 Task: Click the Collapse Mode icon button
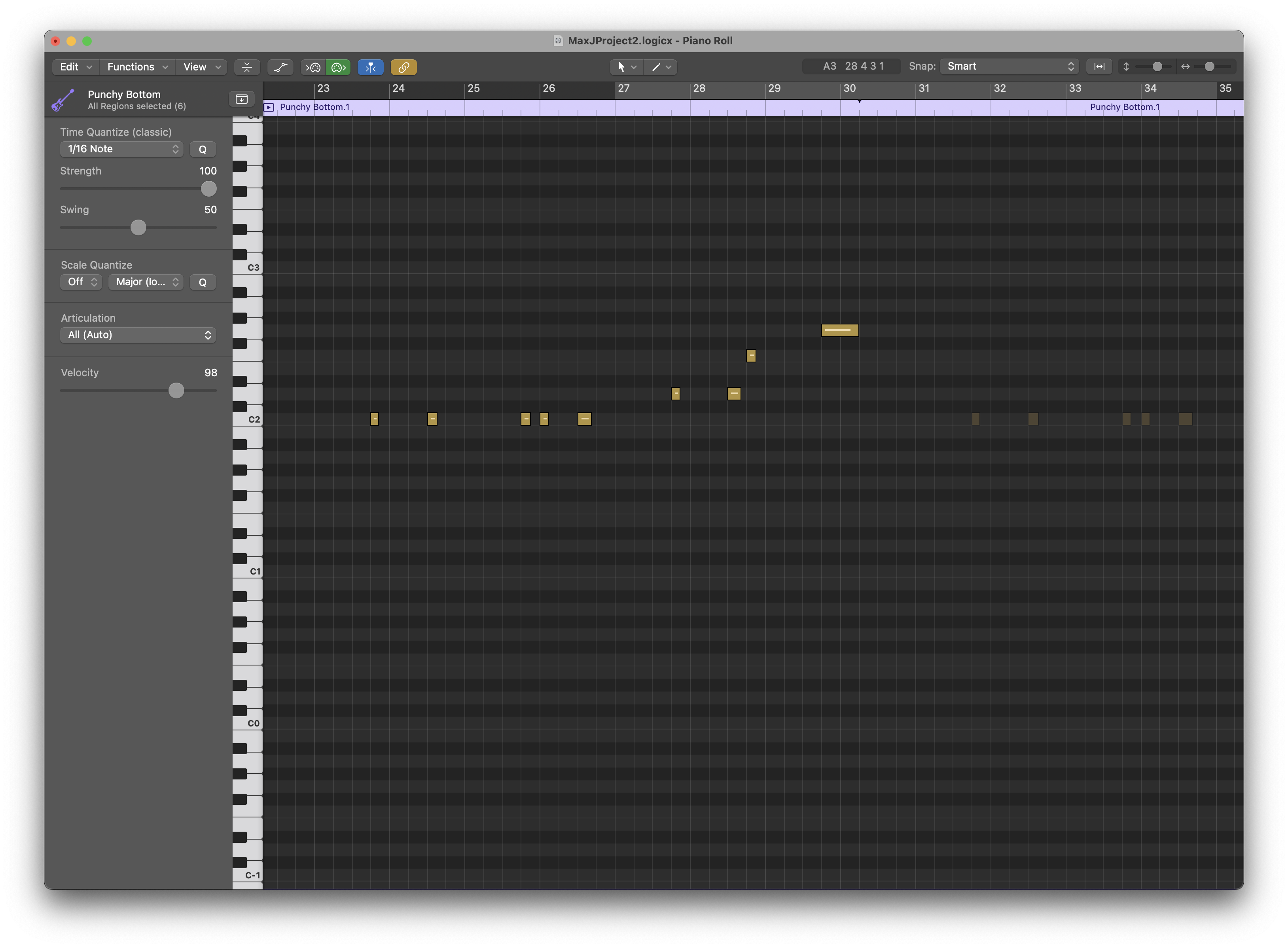pos(247,67)
